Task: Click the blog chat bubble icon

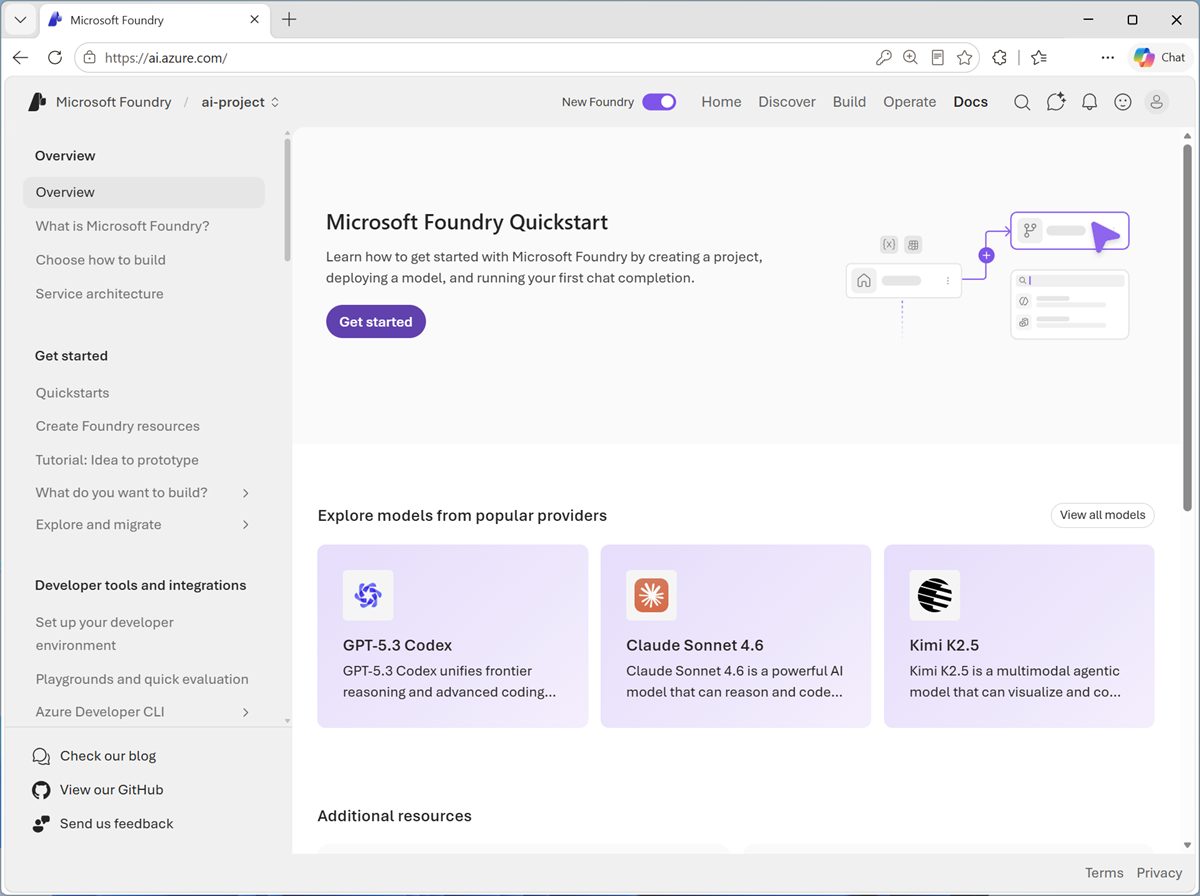Action: (41, 756)
